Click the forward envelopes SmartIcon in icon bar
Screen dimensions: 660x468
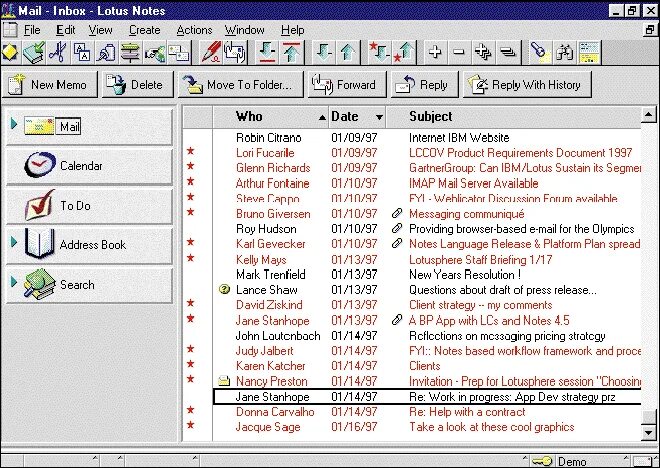235,53
